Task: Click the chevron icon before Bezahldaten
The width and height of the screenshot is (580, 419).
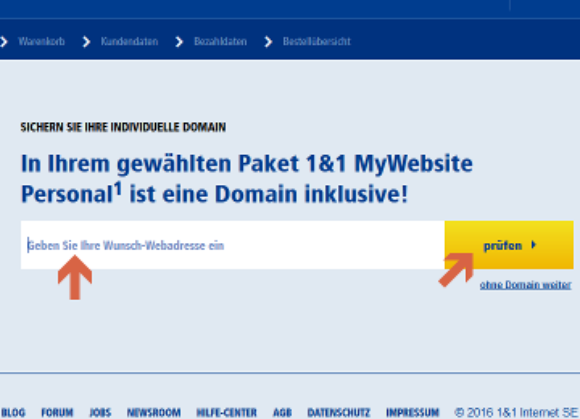Action: pyautogui.click(x=179, y=41)
